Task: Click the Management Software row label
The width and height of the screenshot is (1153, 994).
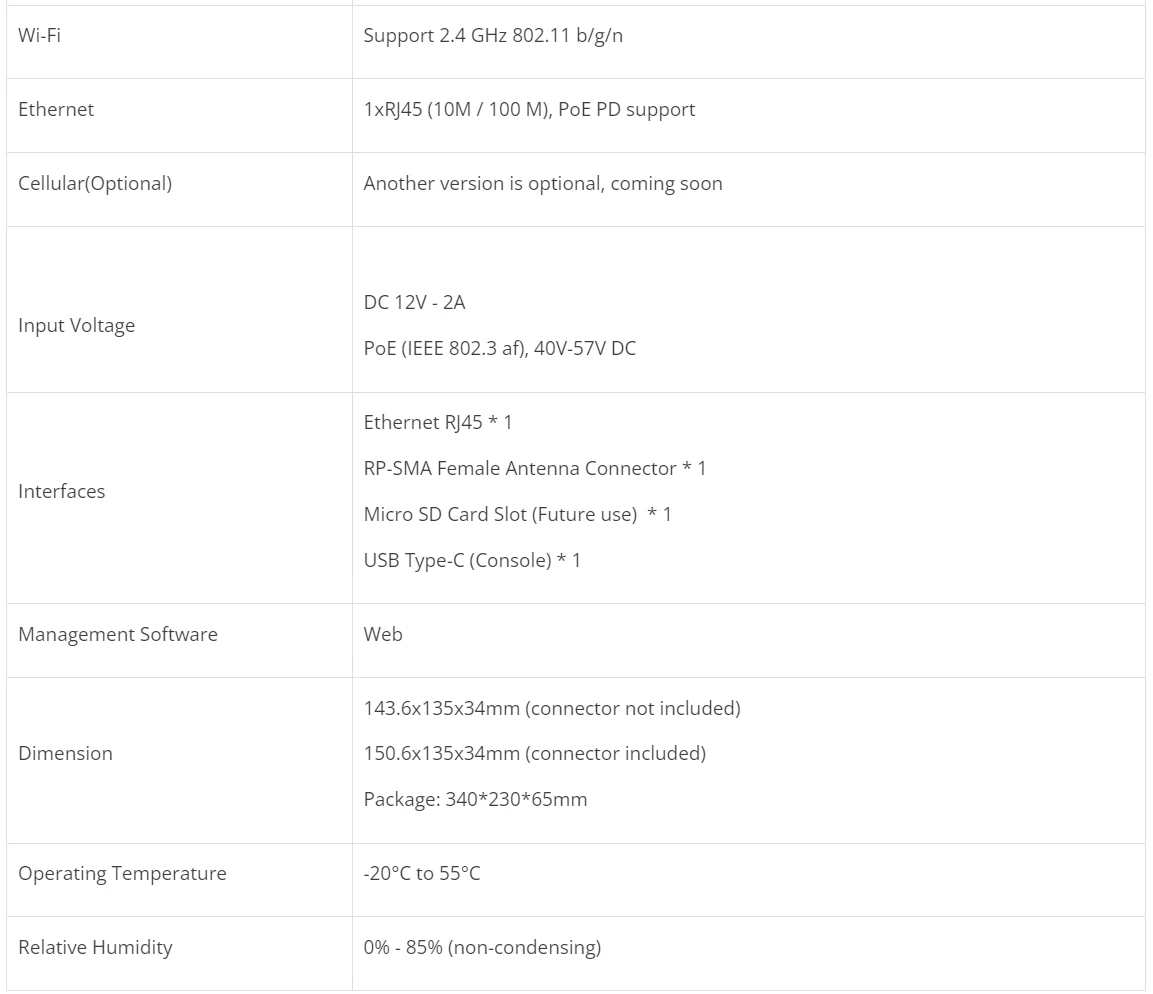Action: 117,634
